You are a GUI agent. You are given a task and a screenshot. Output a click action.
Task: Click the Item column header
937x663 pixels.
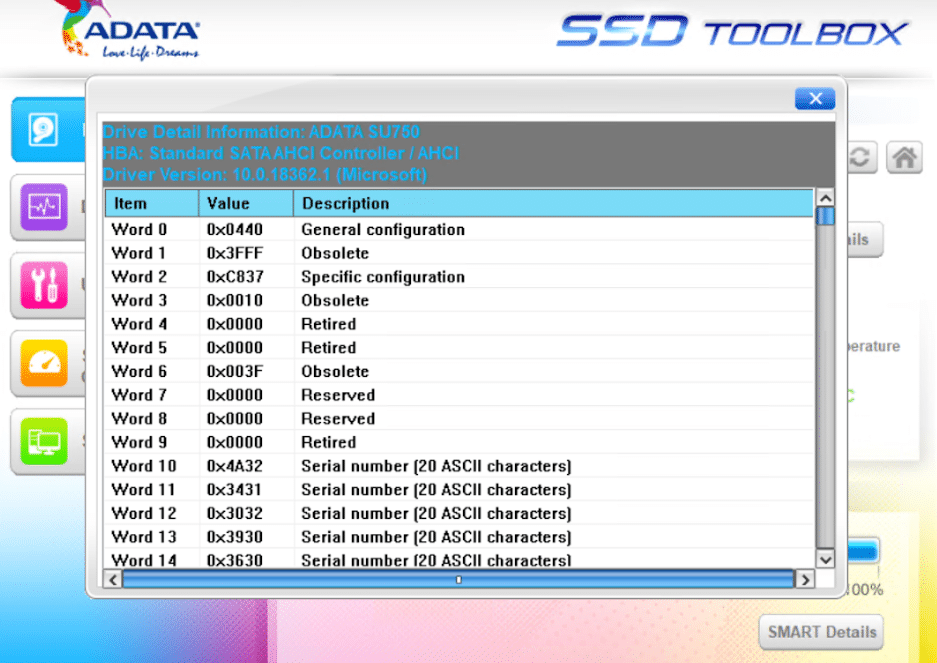(x=152, y=203)
